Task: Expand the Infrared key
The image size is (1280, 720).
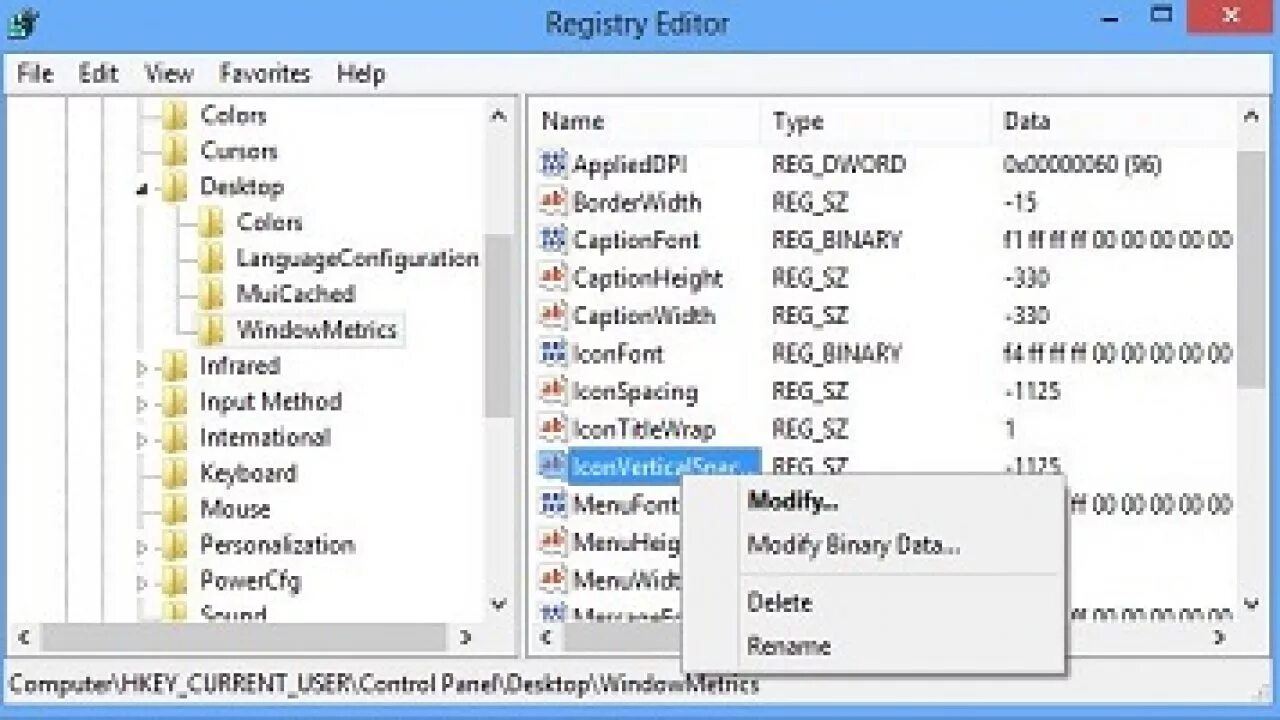Action: click(142, 368)
